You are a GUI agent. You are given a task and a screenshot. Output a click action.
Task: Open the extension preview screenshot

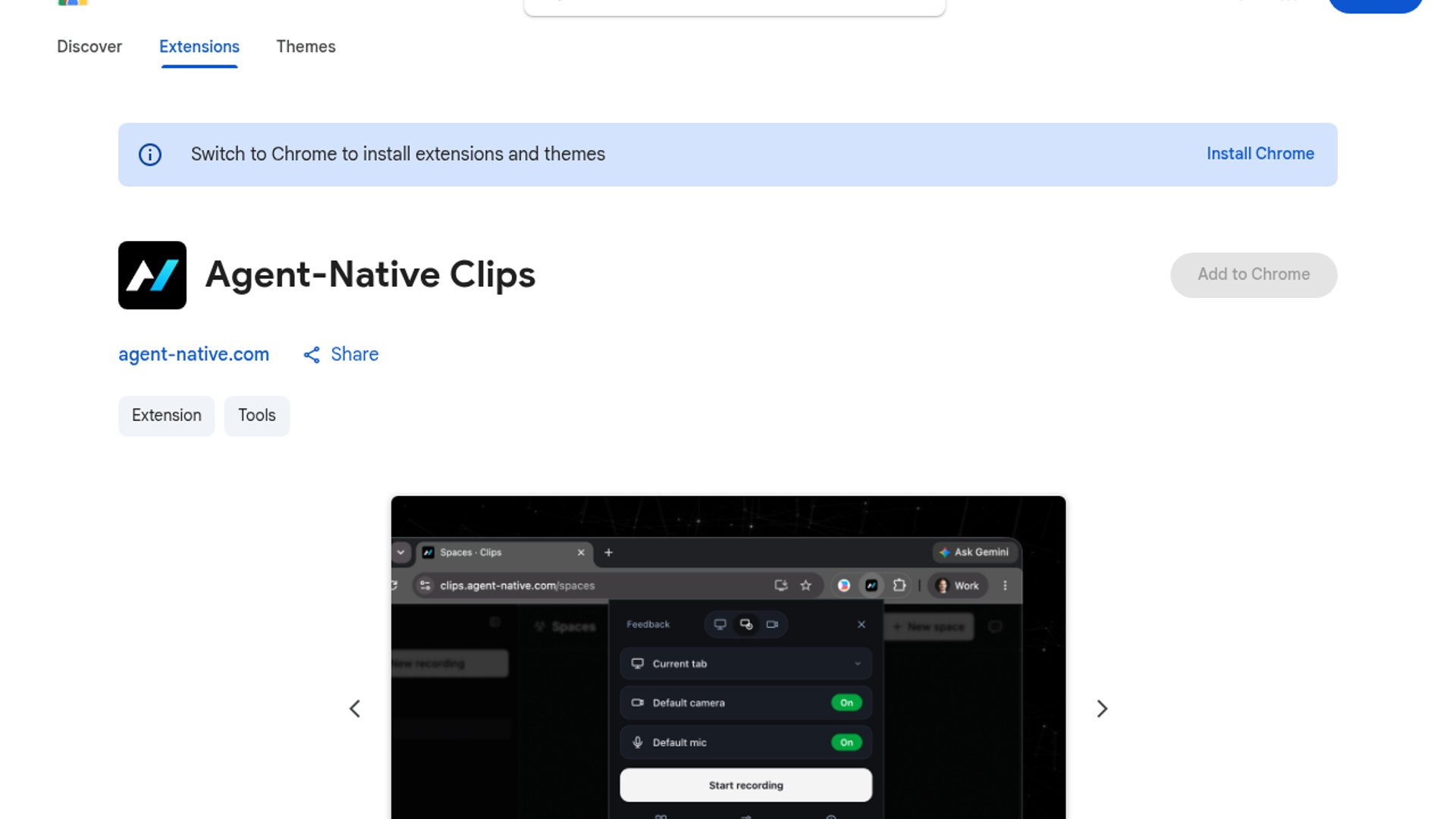point(728,657)
